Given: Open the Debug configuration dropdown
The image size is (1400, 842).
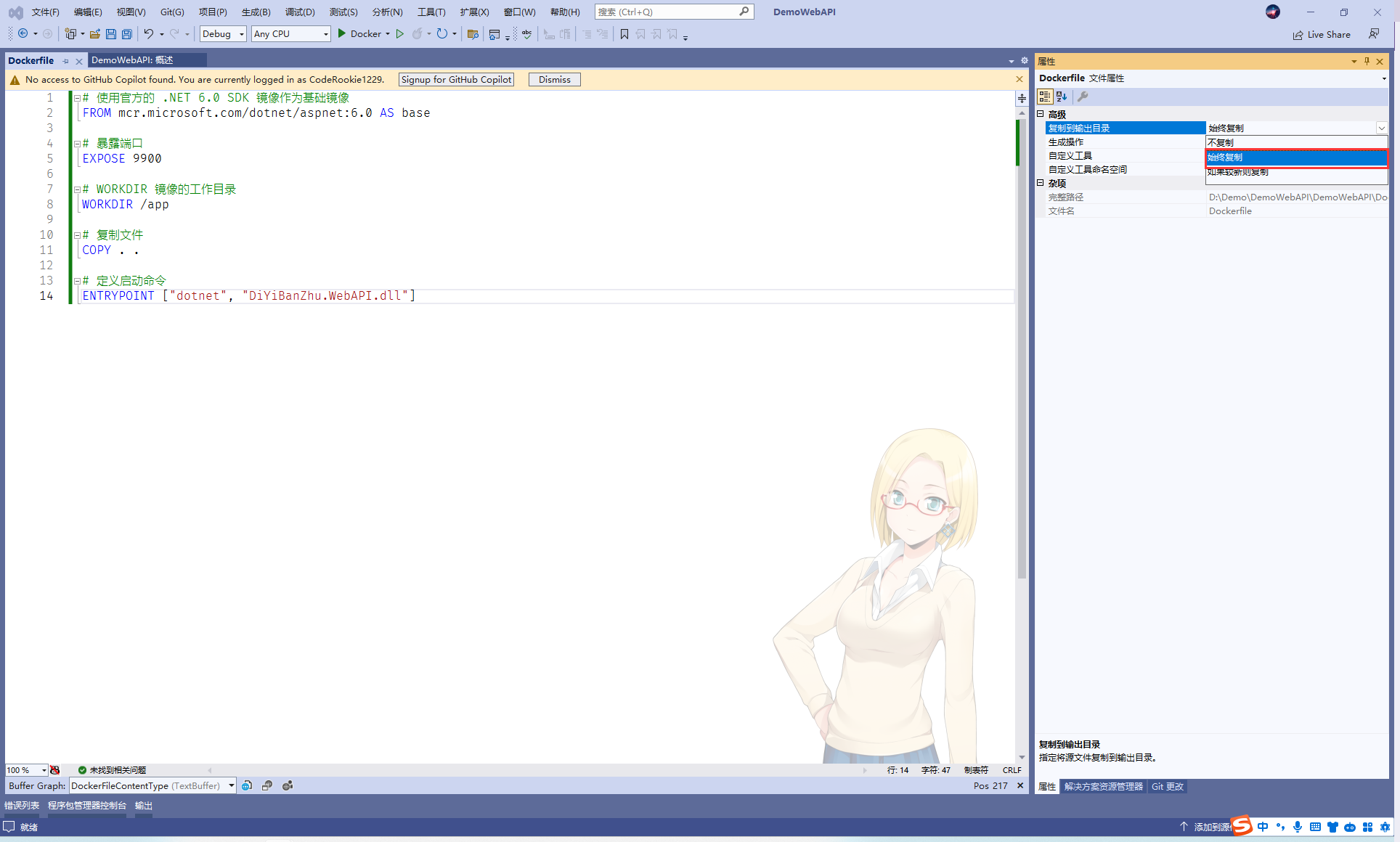Looking at the screenshot, I should point(223,34).
